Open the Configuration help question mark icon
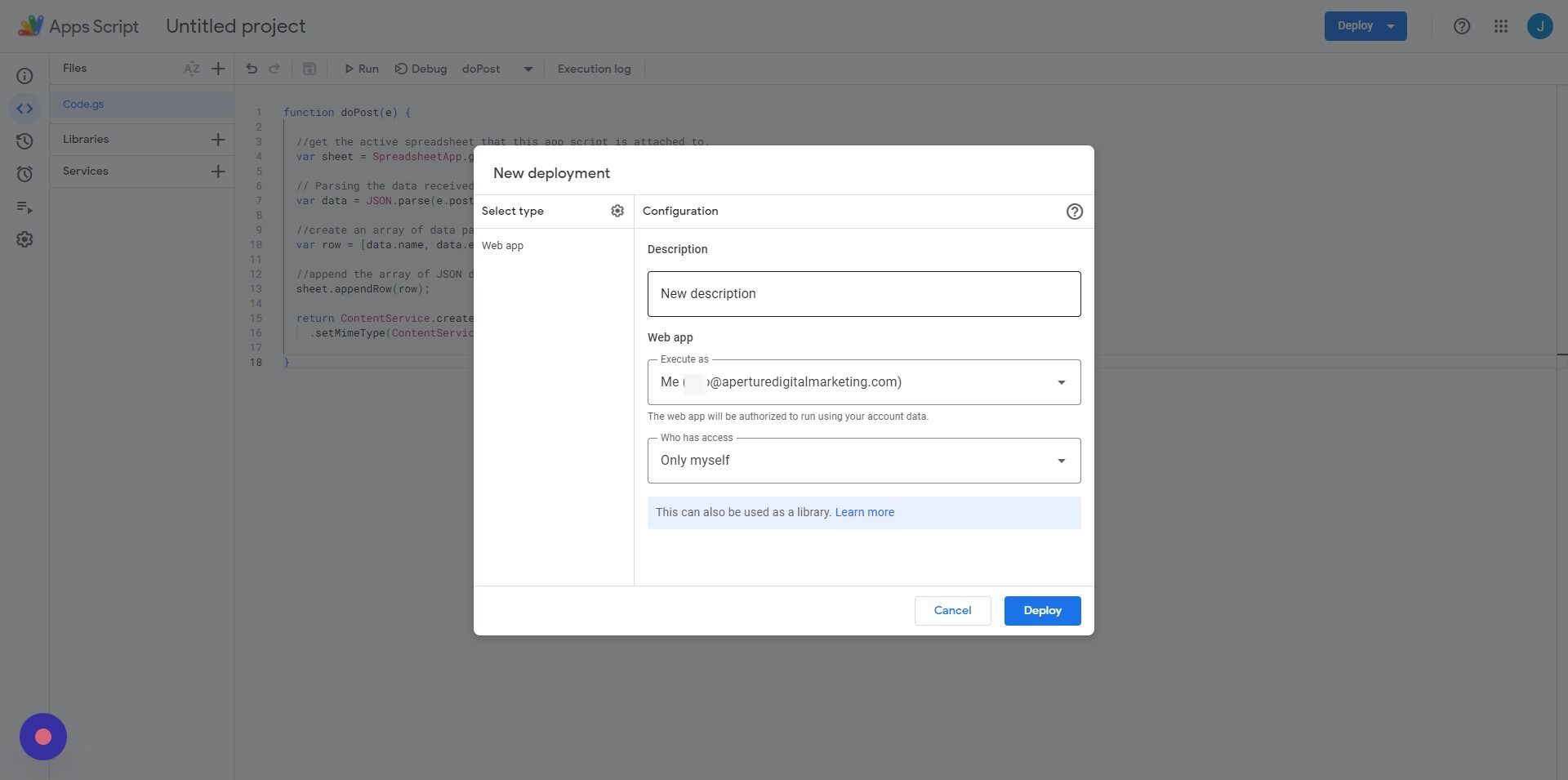Screen dimensions: 1568x780 (x=1074, y=211)
